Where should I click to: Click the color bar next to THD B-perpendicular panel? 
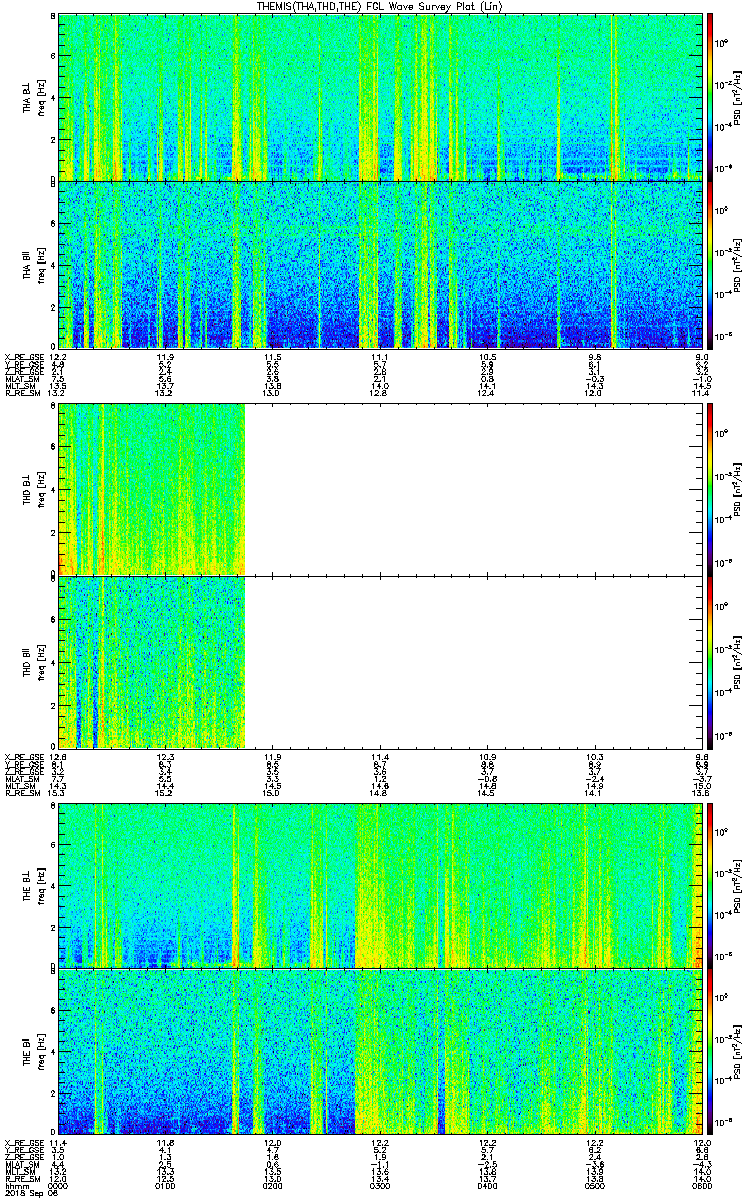tap(710, 489)
